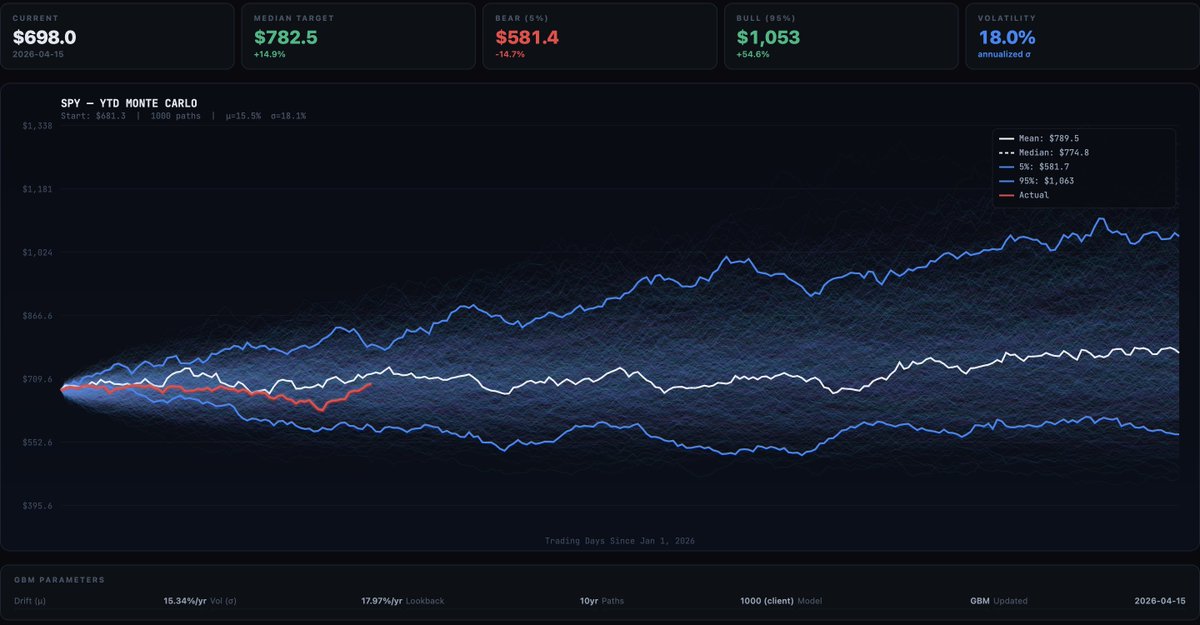Click the chart subtitle with Start: $681.3
Viewport: 1200px width, 625px height.
tap(184, 116)
